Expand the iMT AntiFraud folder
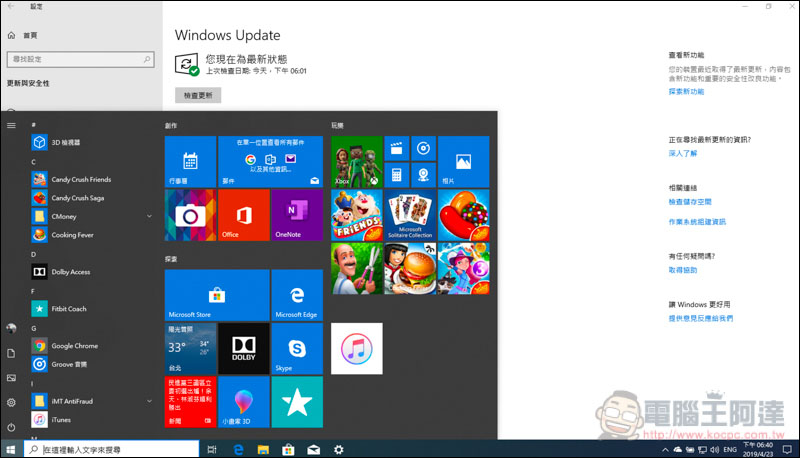 (x=92, y=401)
